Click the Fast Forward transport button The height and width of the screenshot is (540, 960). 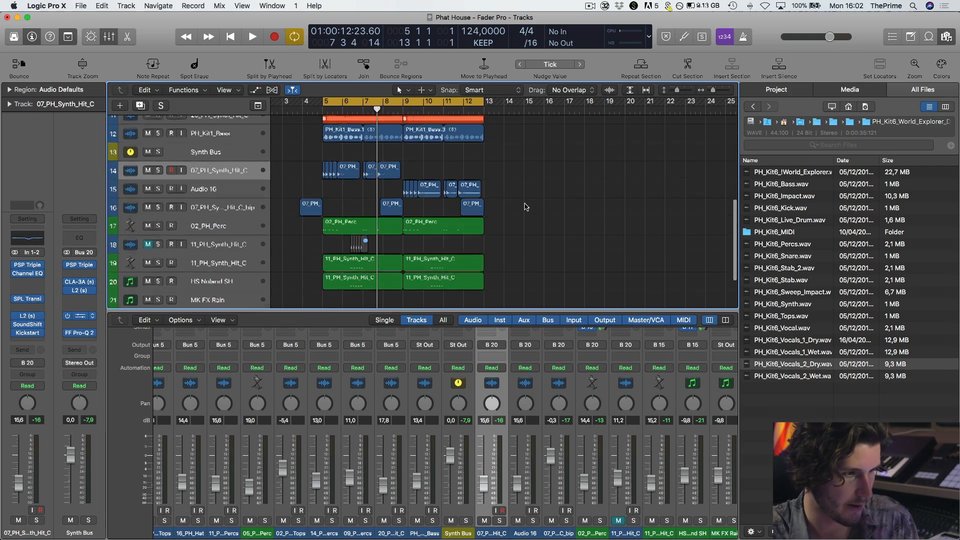click(208, 37)
